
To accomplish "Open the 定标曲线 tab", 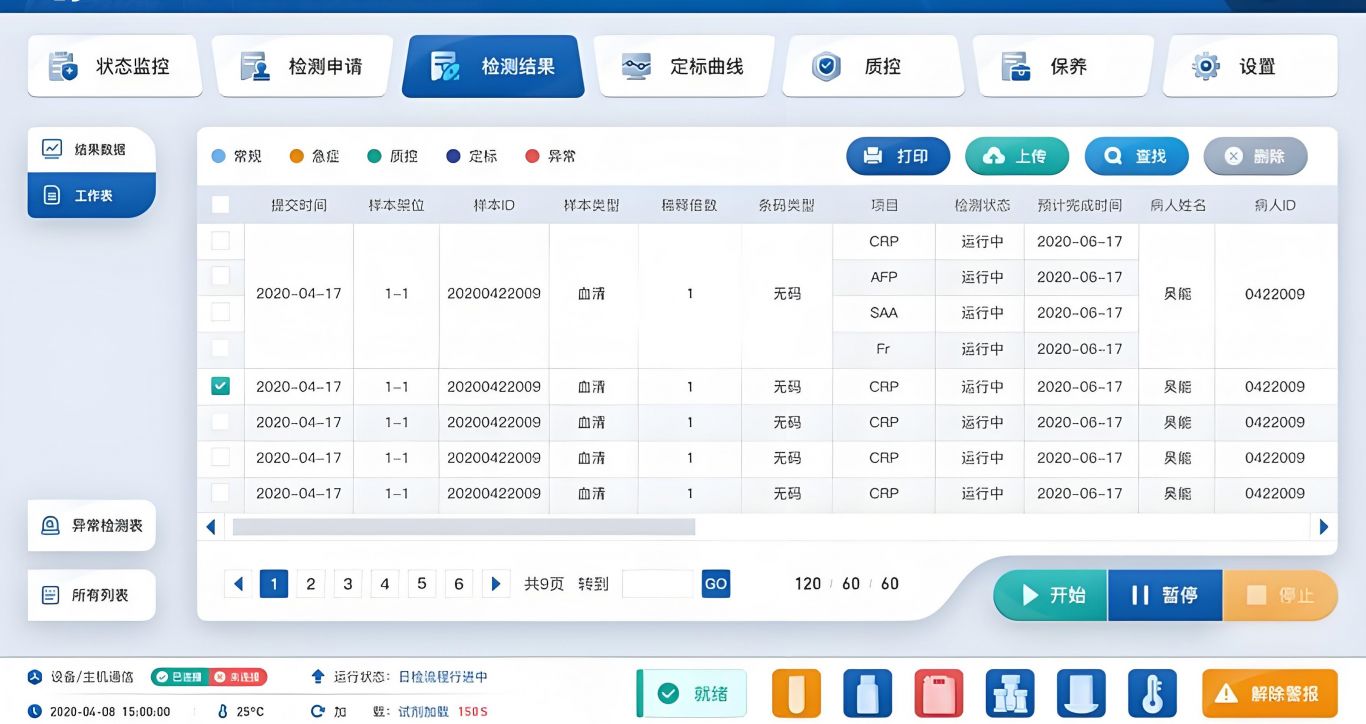I will [685, 67].
